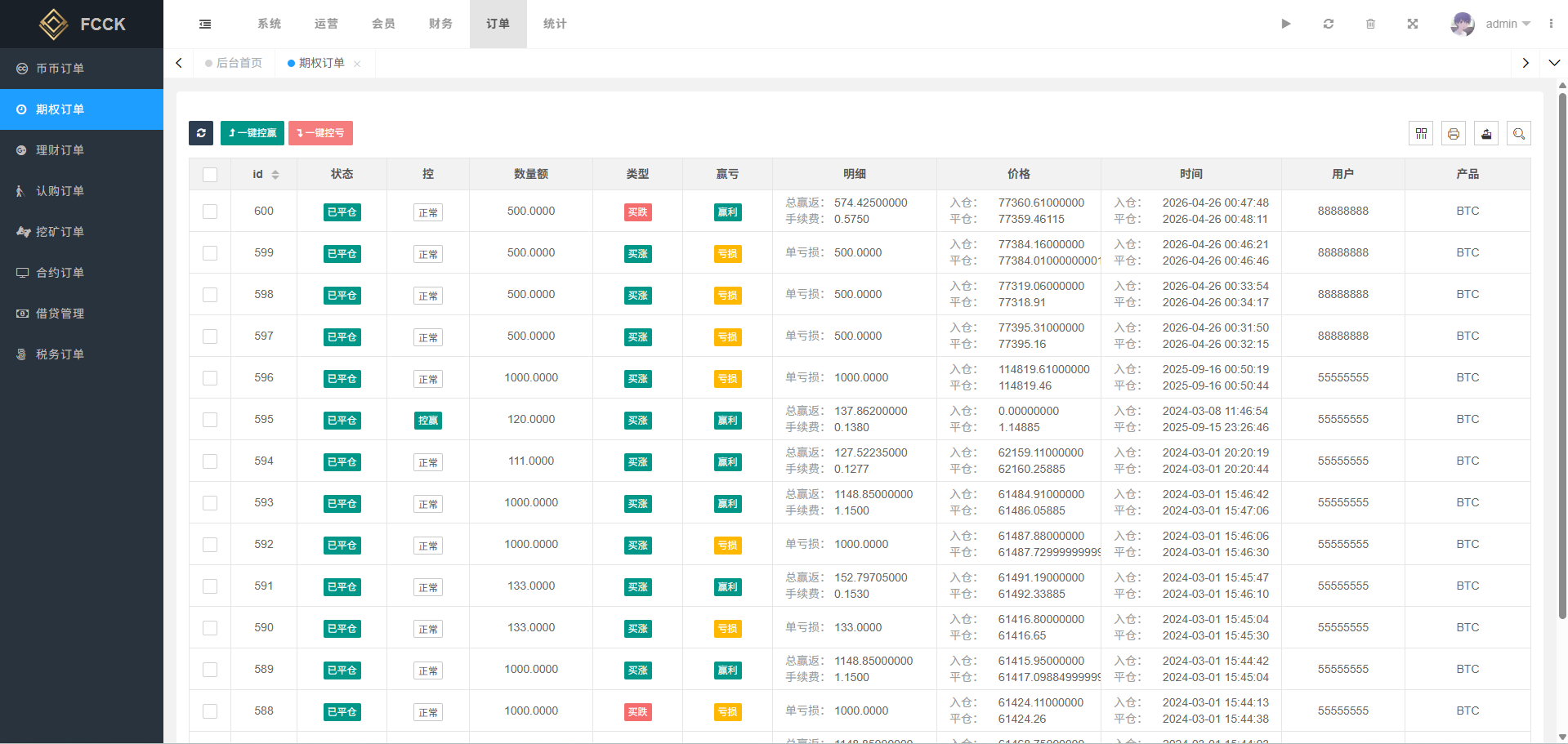This screenshot has height=744, width=1568.
Task: Open the column filter grid icon
Action: [x=1421, y=133]
